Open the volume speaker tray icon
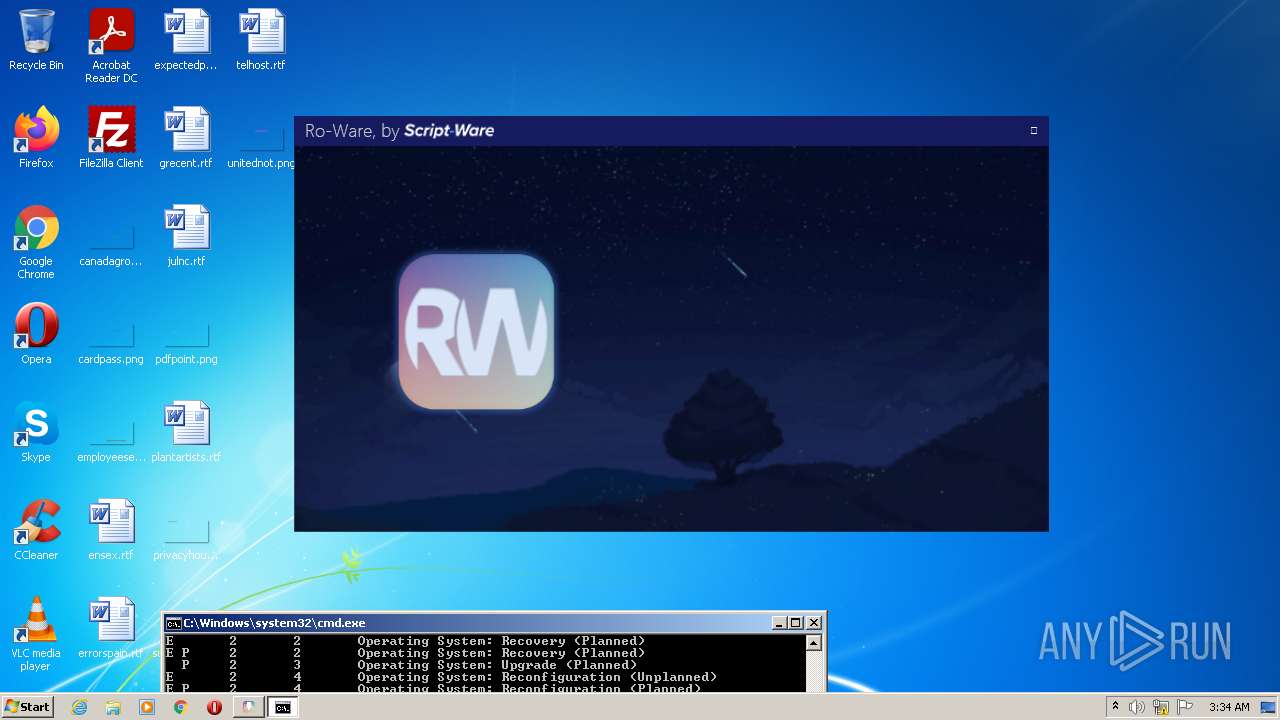This screenshot has height=720, width=1280. point(1137,707)
